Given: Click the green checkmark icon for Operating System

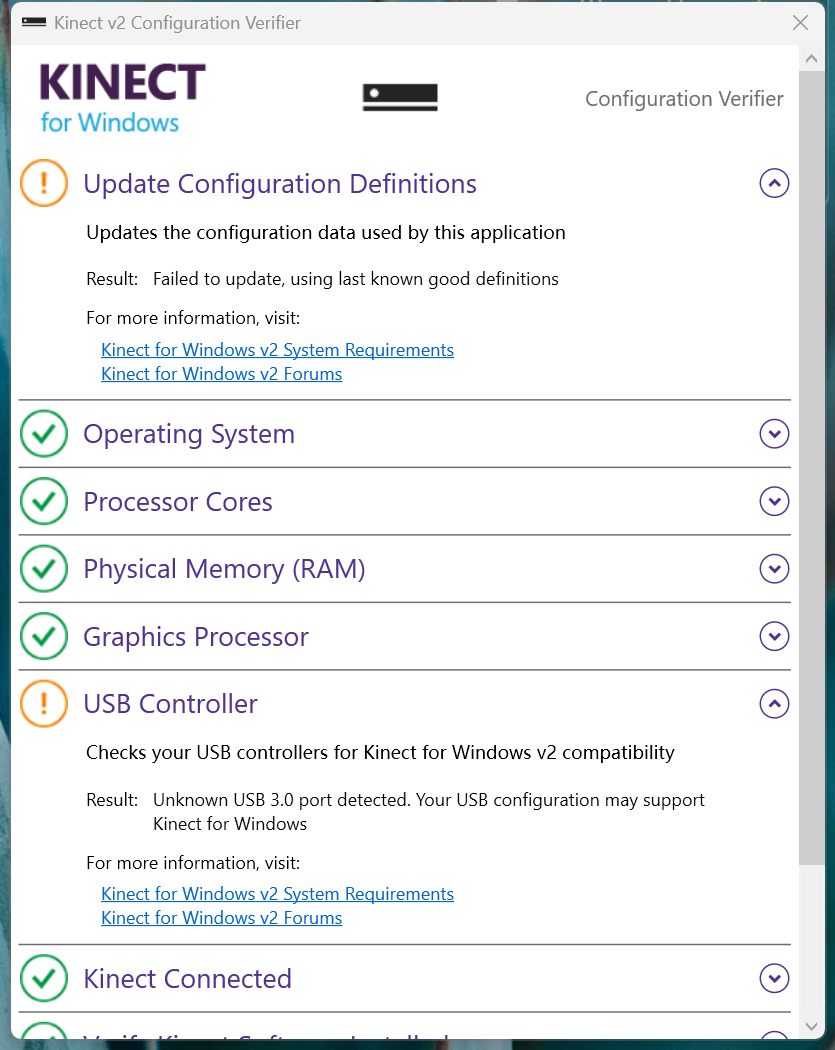Looking at the screenshot, I should (x=44, y=434).
